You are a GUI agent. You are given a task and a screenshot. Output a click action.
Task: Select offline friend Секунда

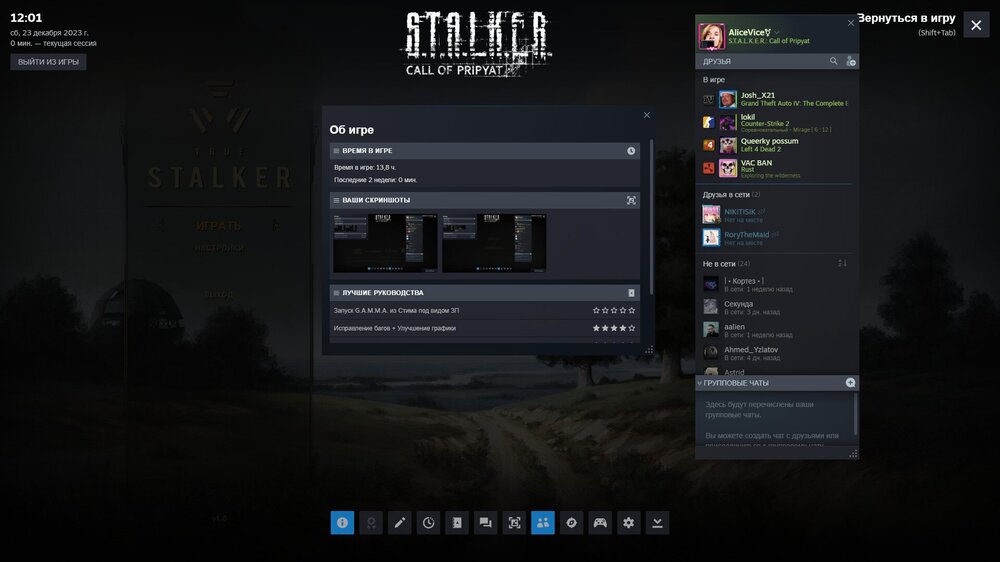point(777,307)
